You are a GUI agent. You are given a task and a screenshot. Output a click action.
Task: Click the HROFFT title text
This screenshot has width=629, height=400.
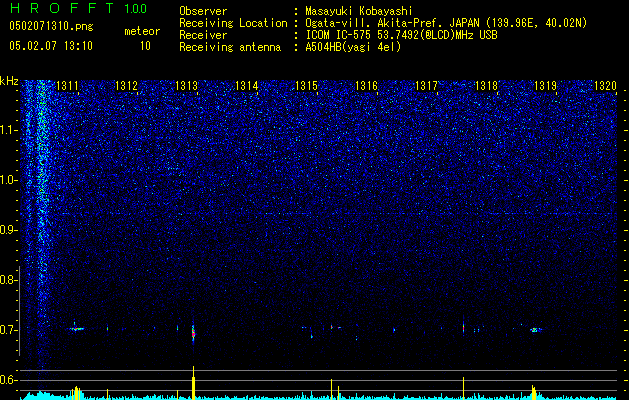coord(63,8)
